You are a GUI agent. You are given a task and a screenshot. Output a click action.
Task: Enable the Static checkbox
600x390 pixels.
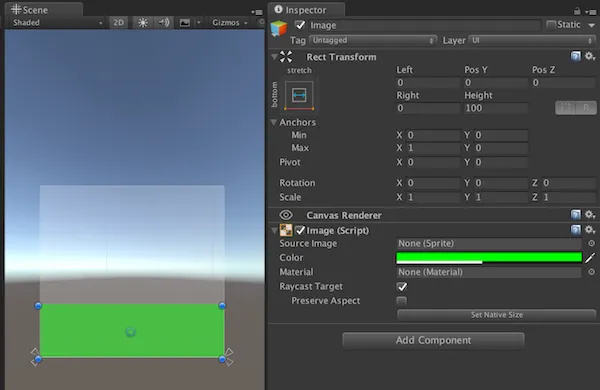point(551,25)
